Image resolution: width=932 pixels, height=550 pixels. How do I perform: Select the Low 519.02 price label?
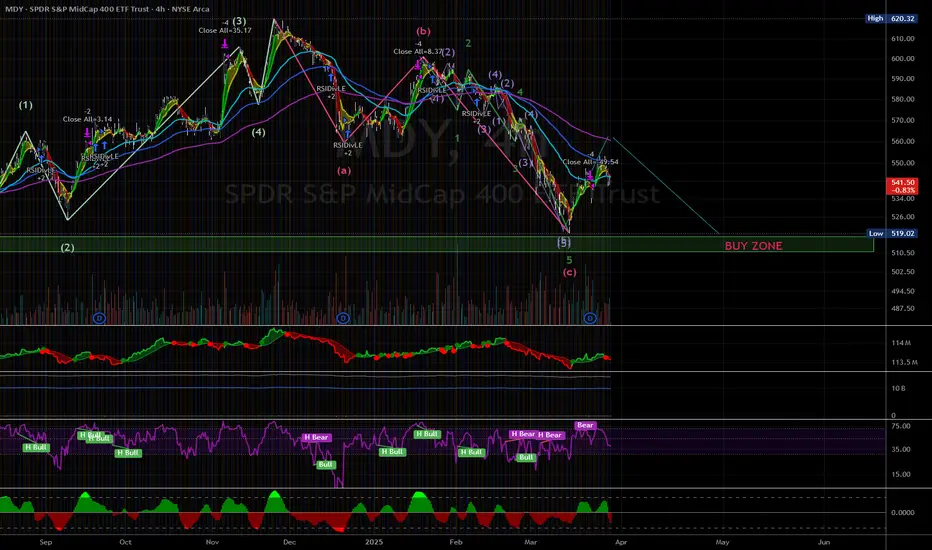[x=891, y=234]
